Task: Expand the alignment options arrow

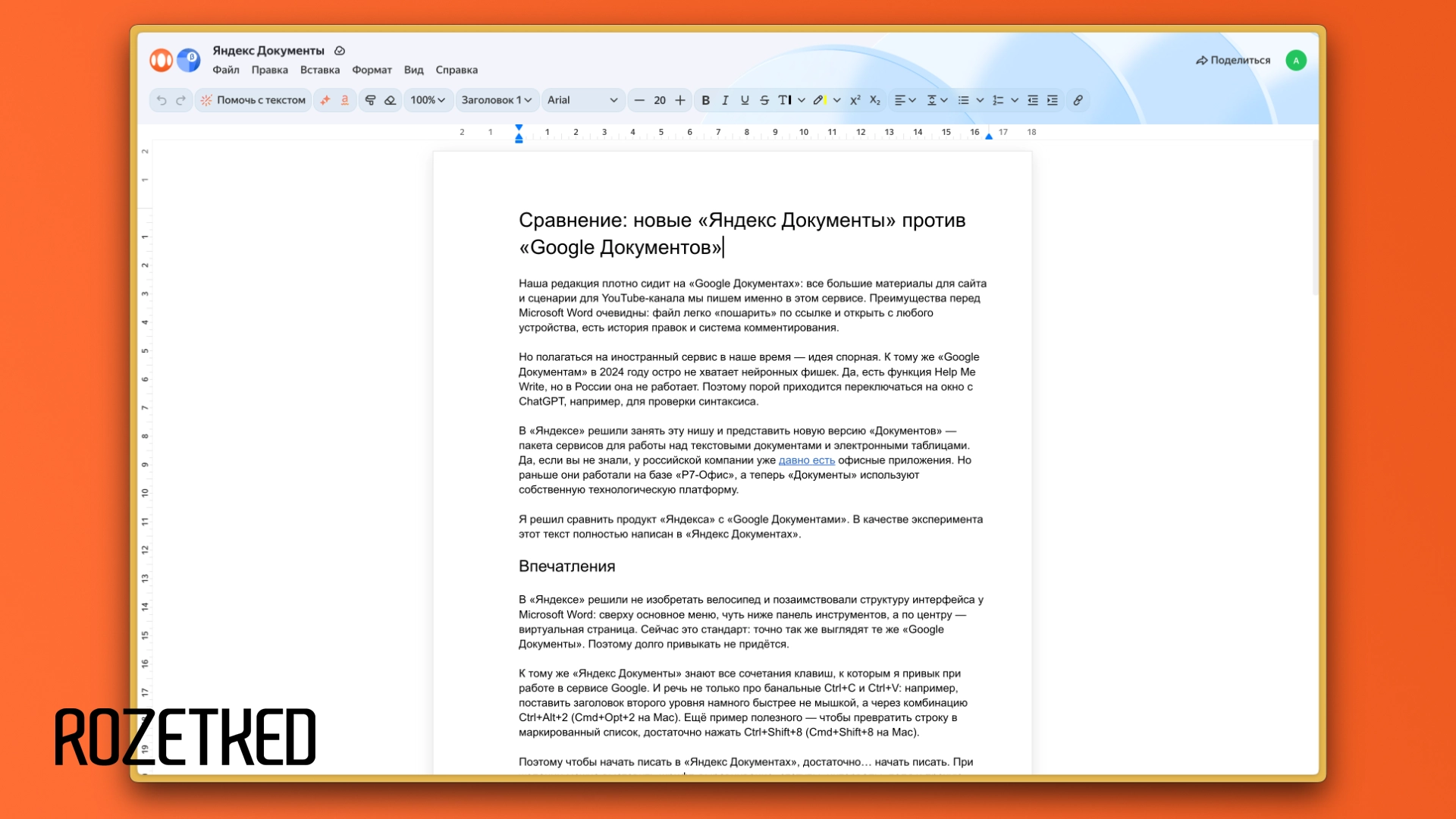Action: (912, 100)
